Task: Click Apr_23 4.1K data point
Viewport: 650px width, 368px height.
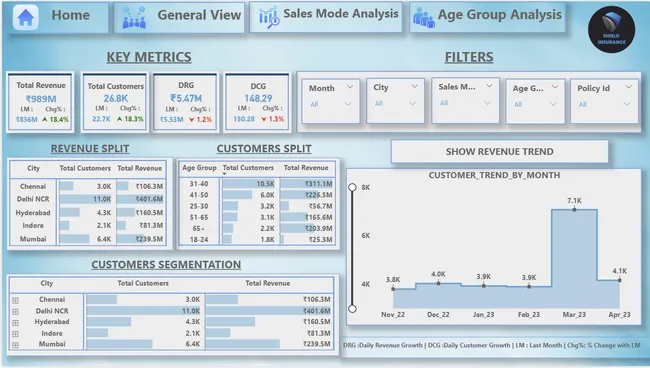Action: (x=619, y=280)
